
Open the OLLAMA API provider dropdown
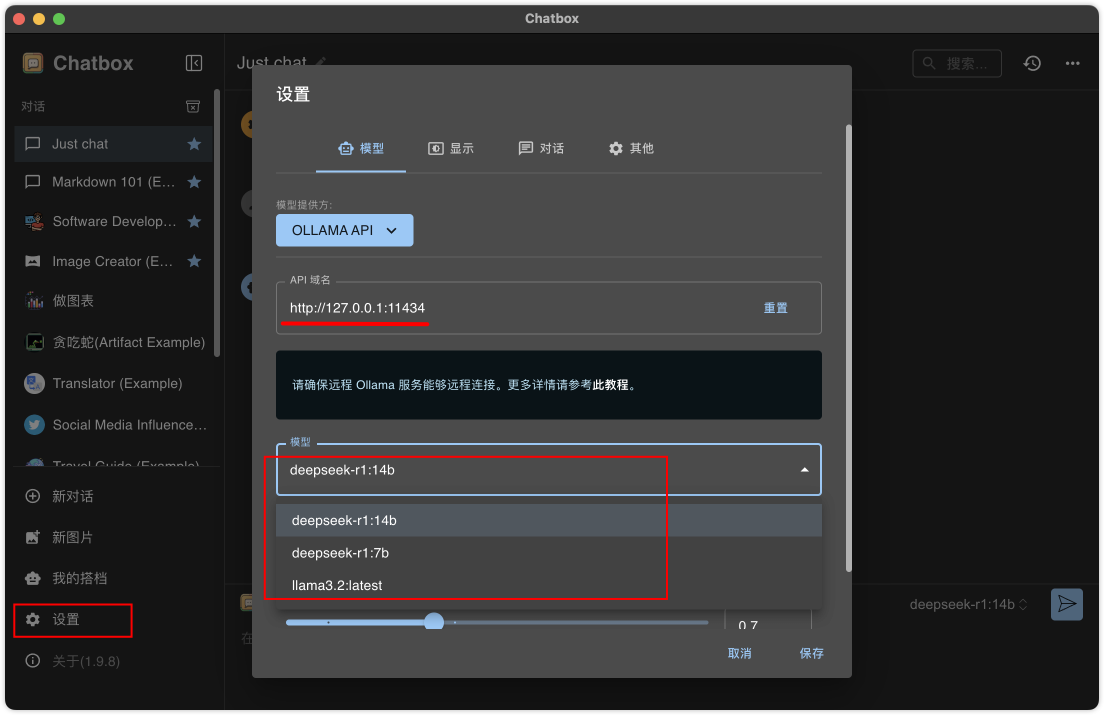[x=344, y=230]
